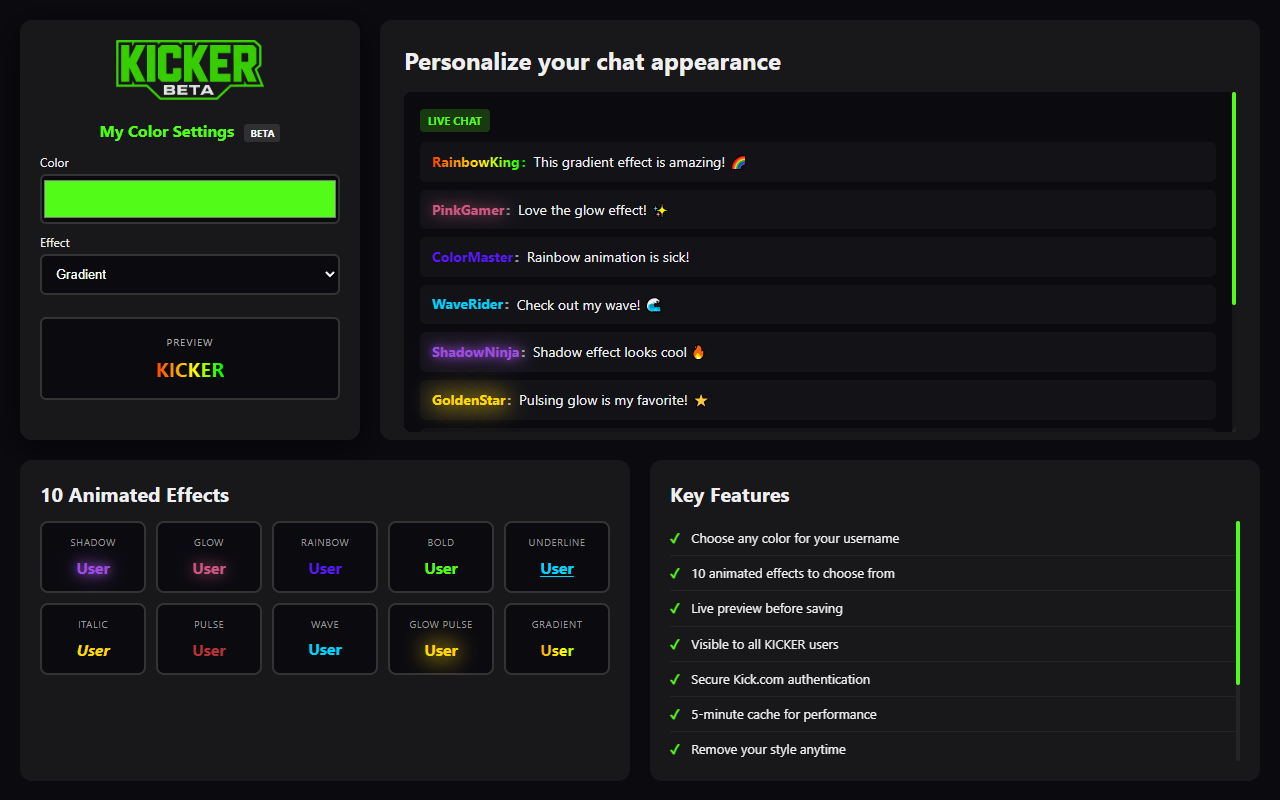The image size is (1280, 800).
Task: Open the Effect dropdown showing Gradient
Action: click(x=190, y=274)
